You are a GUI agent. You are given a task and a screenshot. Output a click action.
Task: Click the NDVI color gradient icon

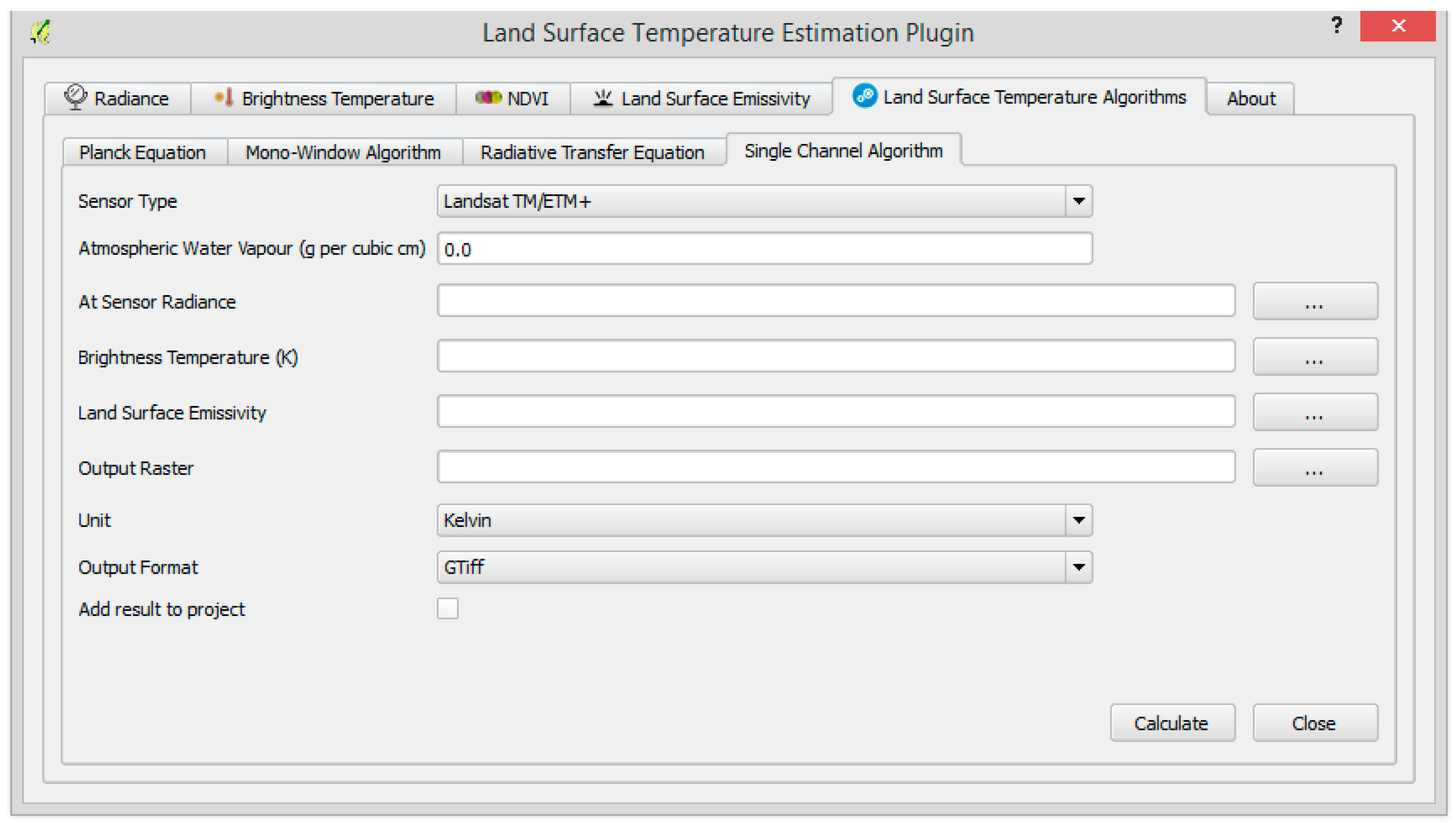488,97
